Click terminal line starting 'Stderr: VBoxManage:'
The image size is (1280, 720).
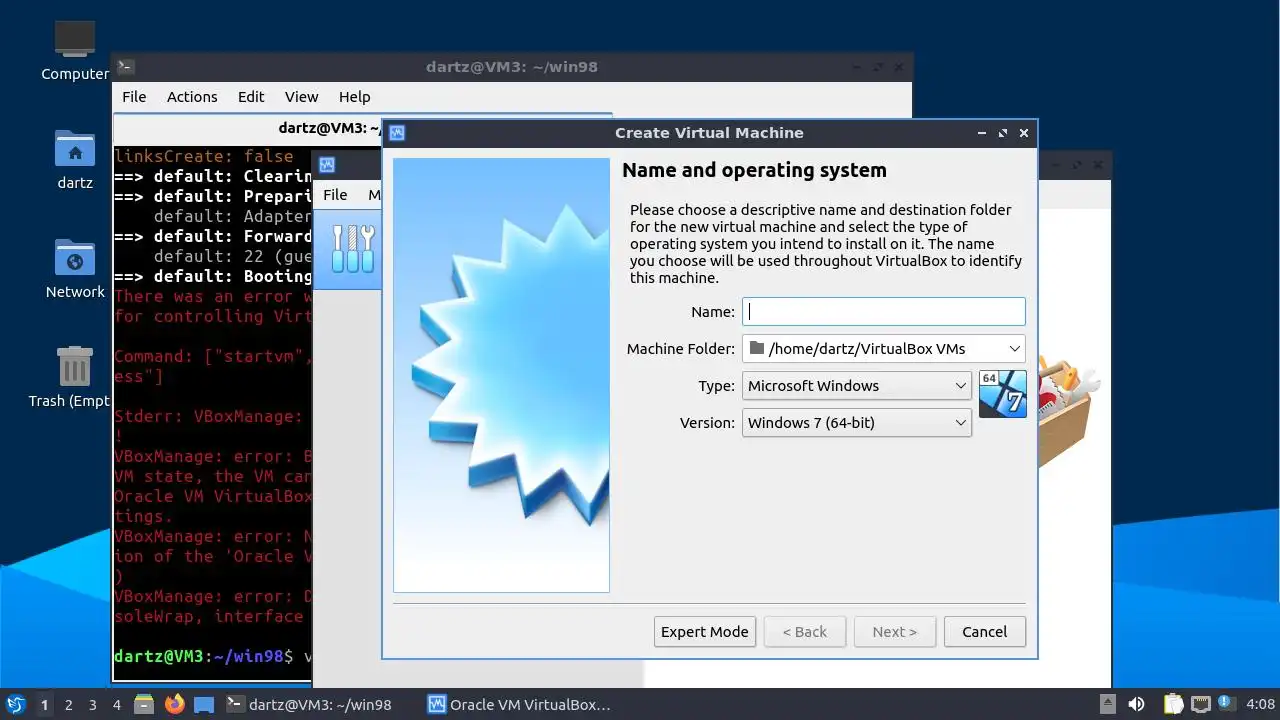[208, 416]
